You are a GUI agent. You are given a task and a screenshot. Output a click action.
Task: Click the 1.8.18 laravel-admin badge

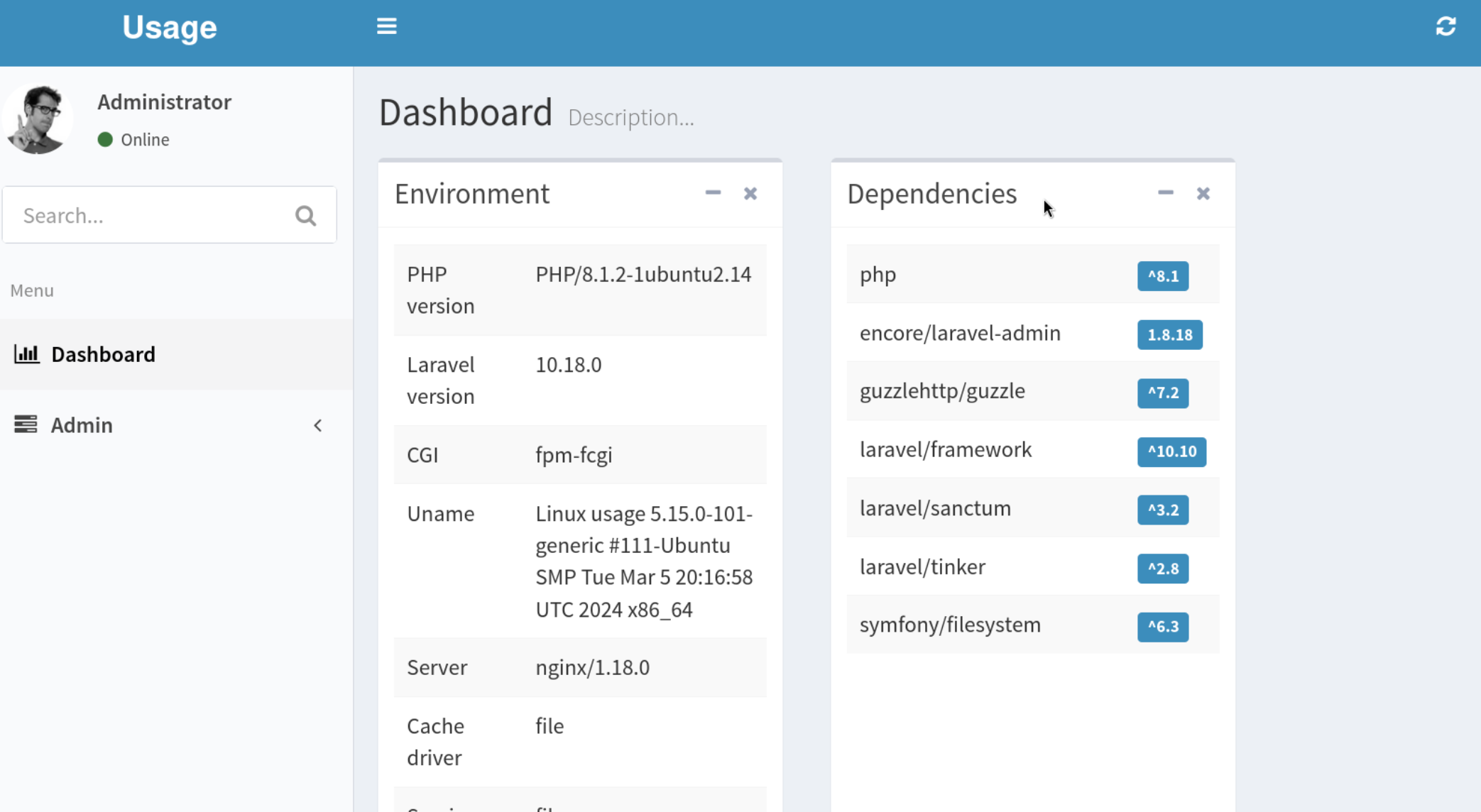pyautogui.click(x=1170, y=334)
